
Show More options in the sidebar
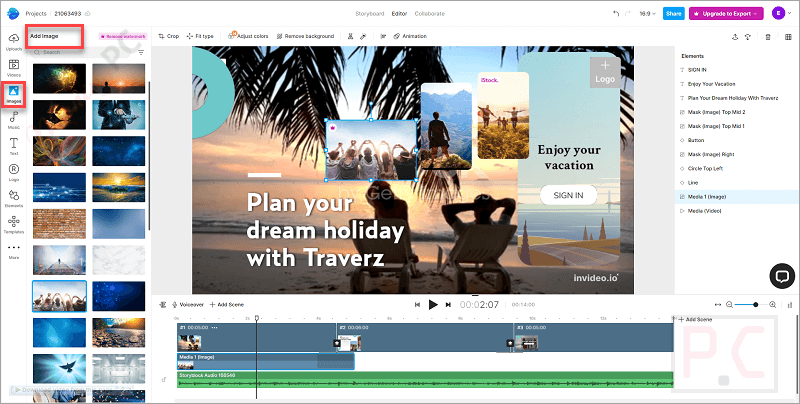(x=14, y=251)
